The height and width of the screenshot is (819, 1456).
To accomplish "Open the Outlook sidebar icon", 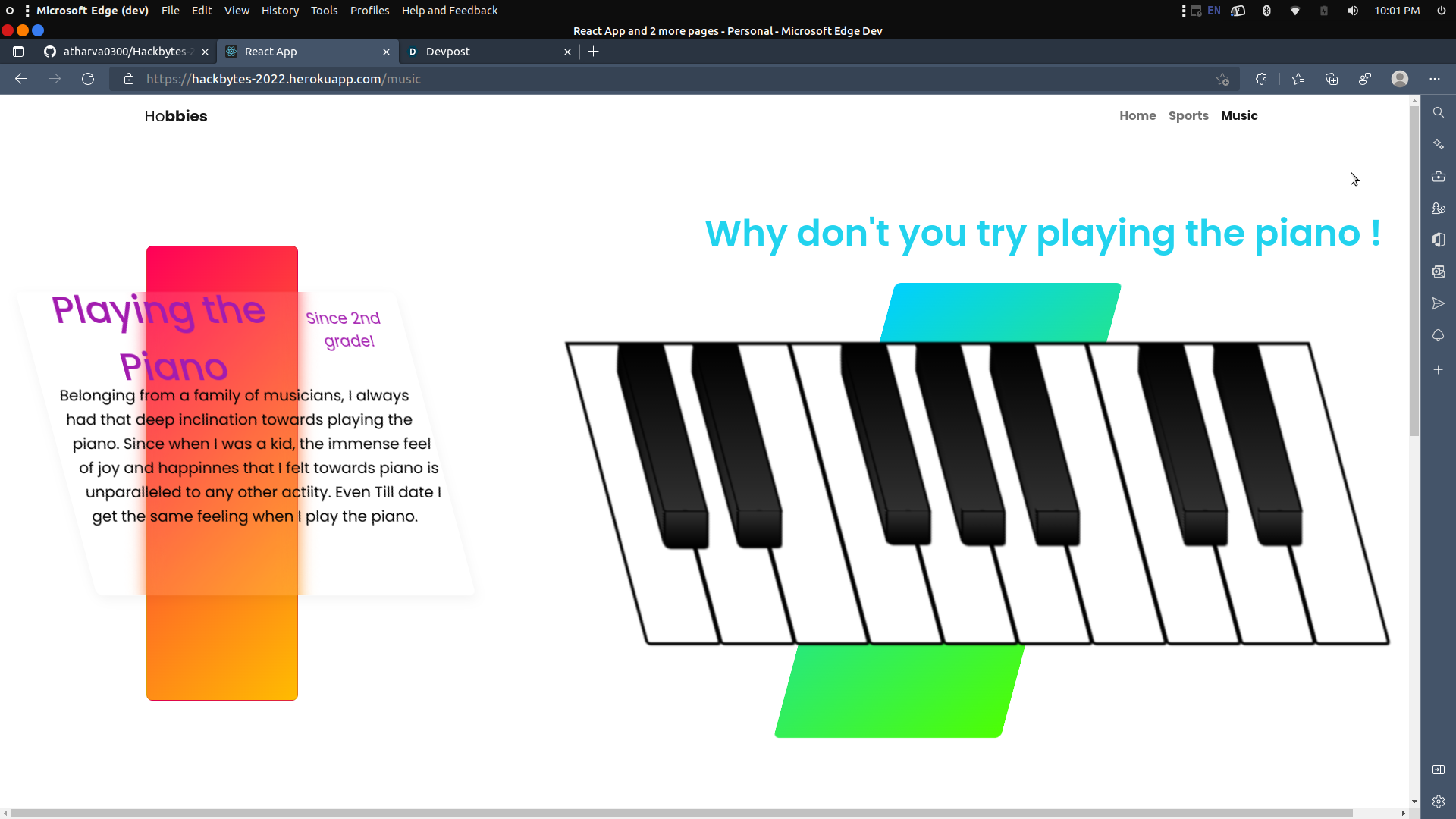I will click(1439, 271).
